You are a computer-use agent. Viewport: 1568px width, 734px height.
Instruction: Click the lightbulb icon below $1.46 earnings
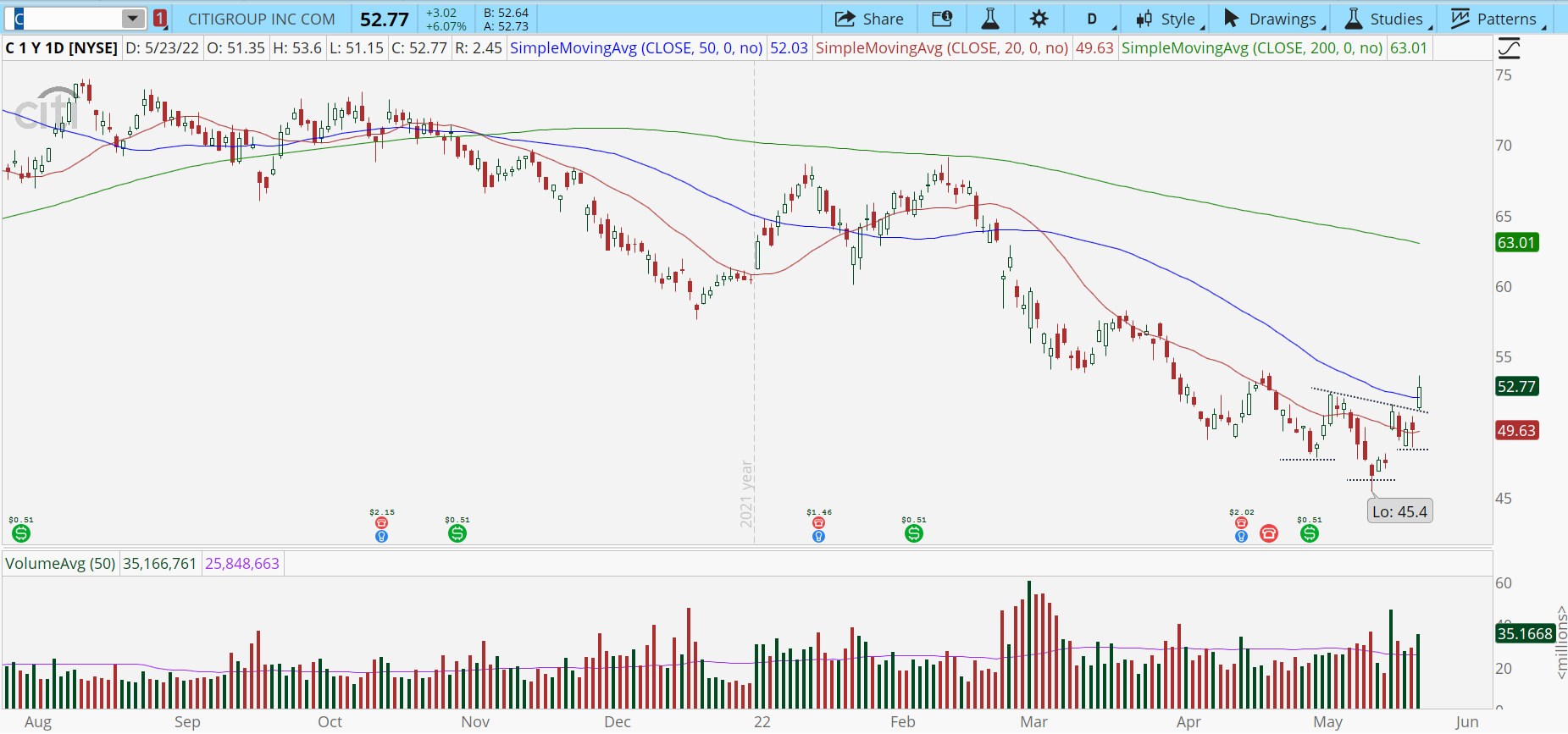(818, 536)
